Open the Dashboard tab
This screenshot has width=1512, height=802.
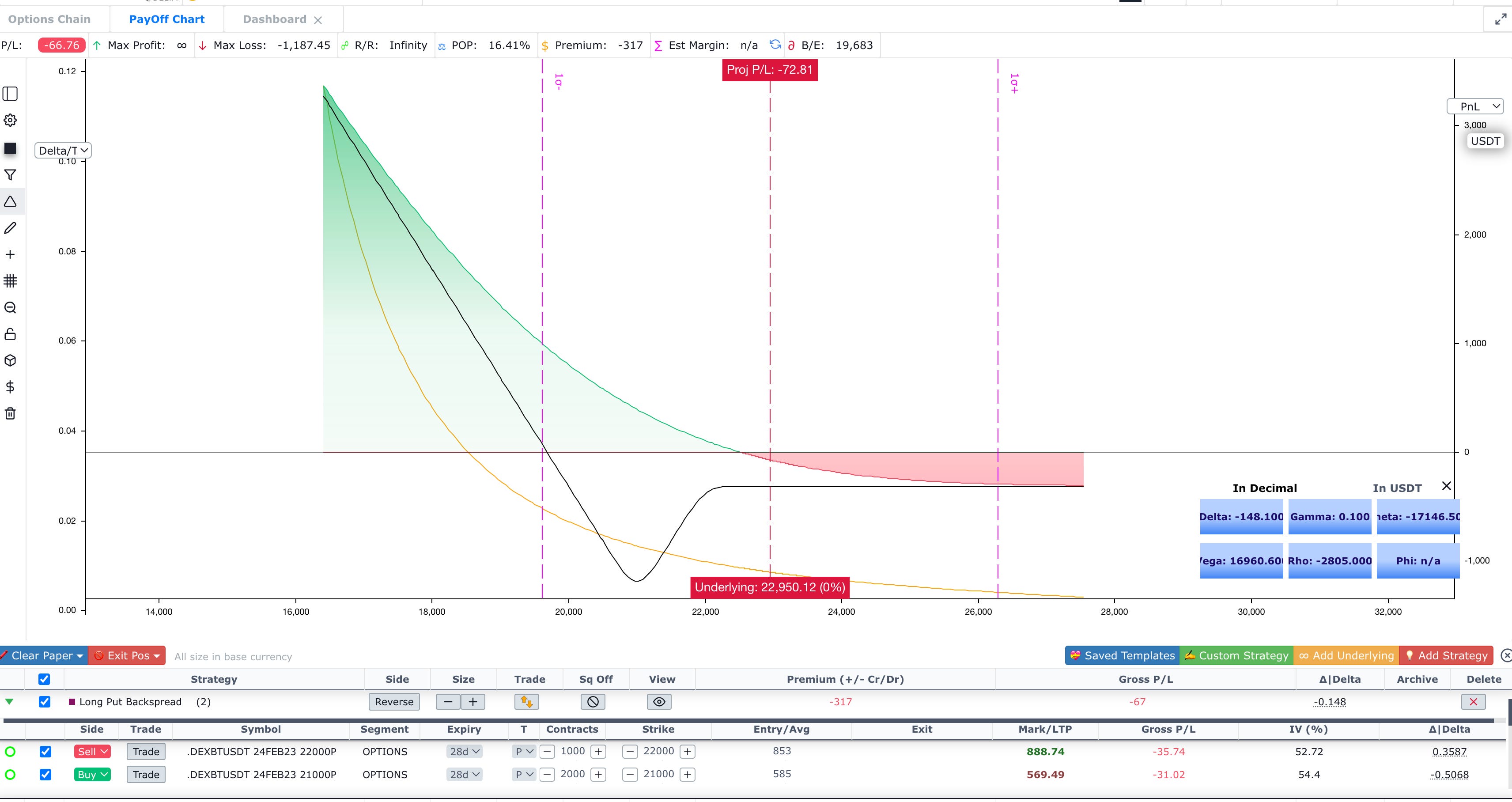pos(274,19)
